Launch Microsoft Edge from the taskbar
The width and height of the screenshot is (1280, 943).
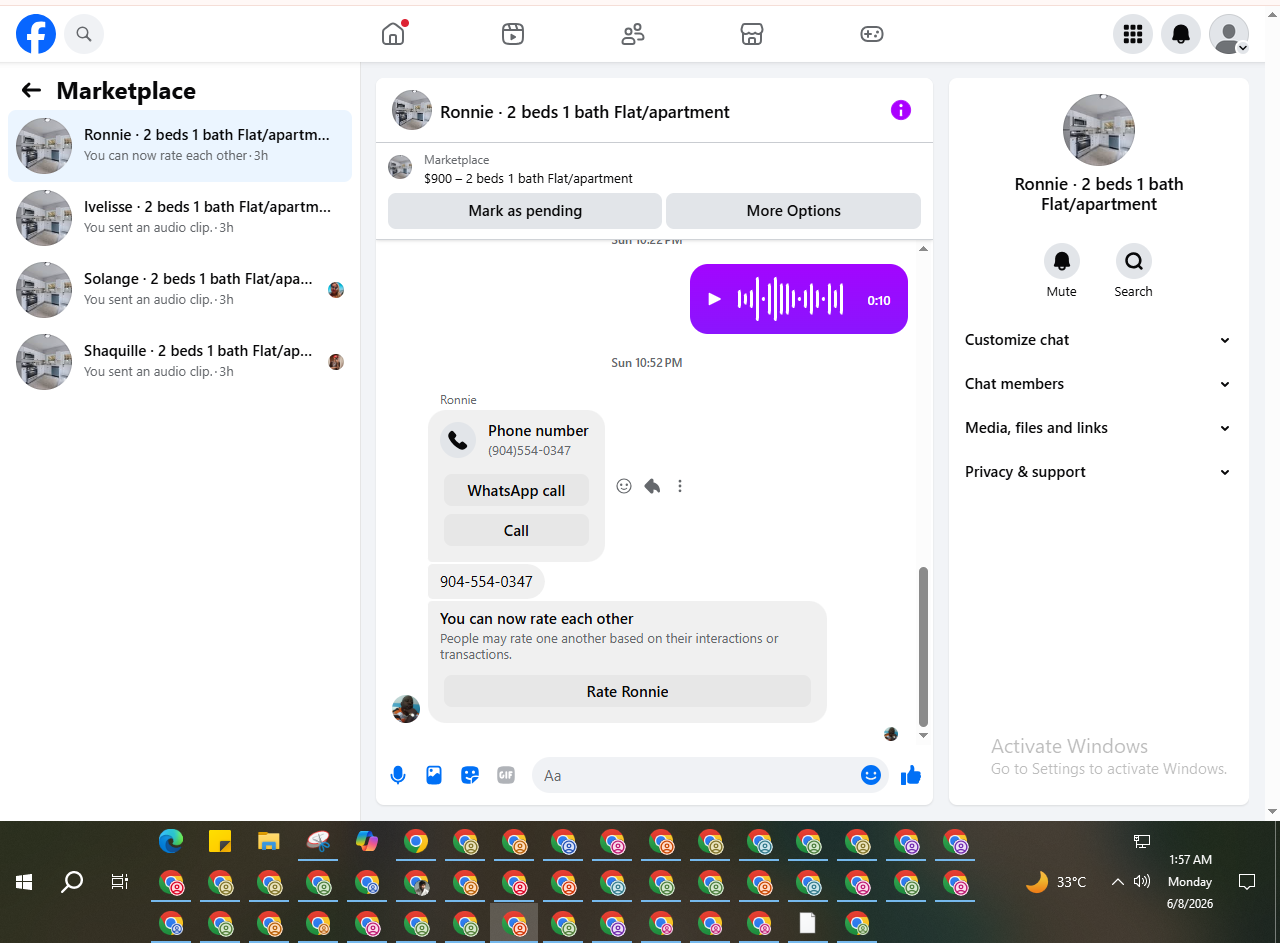[171, 842]
